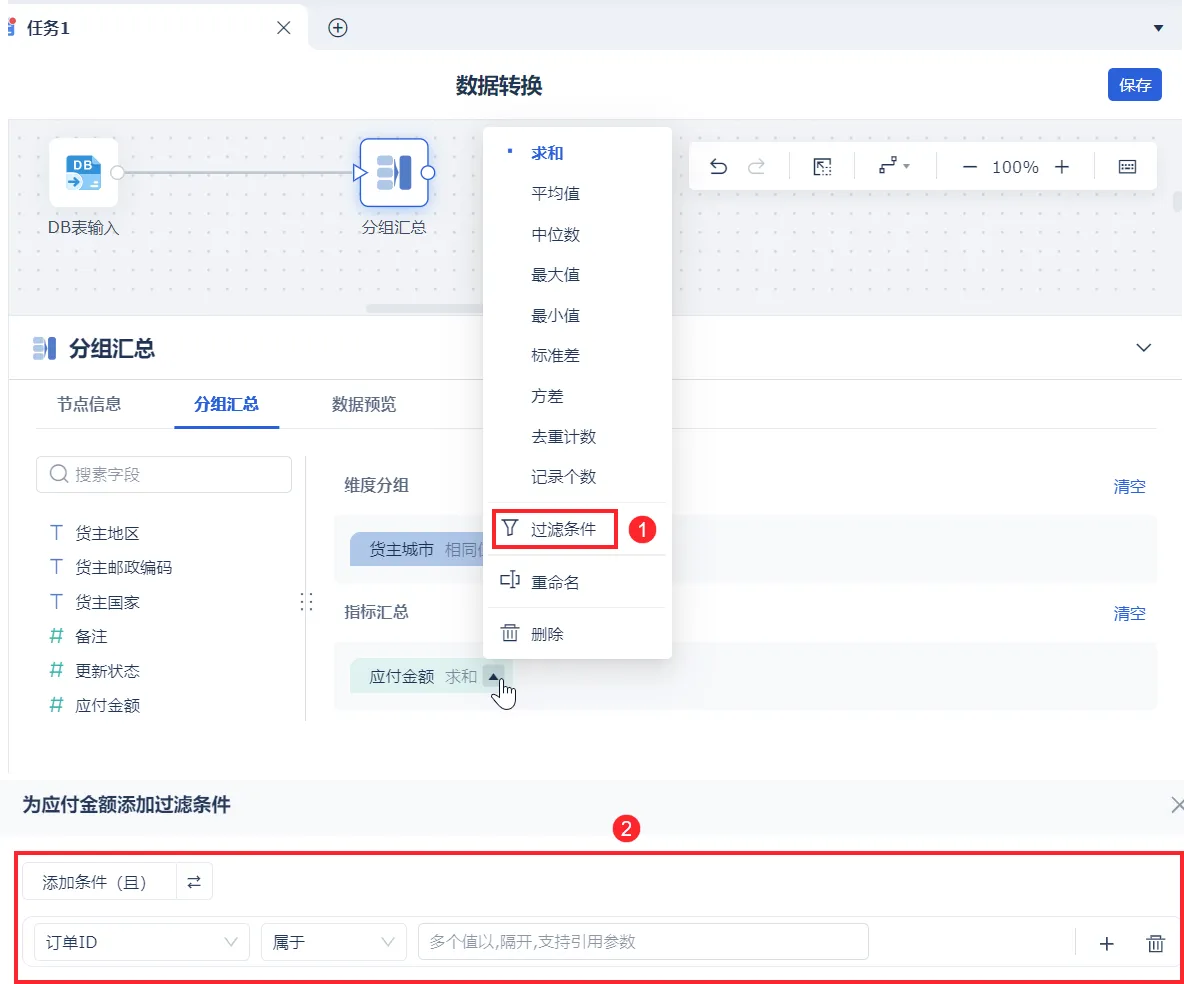Viewport: 1184px width, 984px height.
Task: Toggle the condition and/or switch button
Action: (x=194, y=881)
